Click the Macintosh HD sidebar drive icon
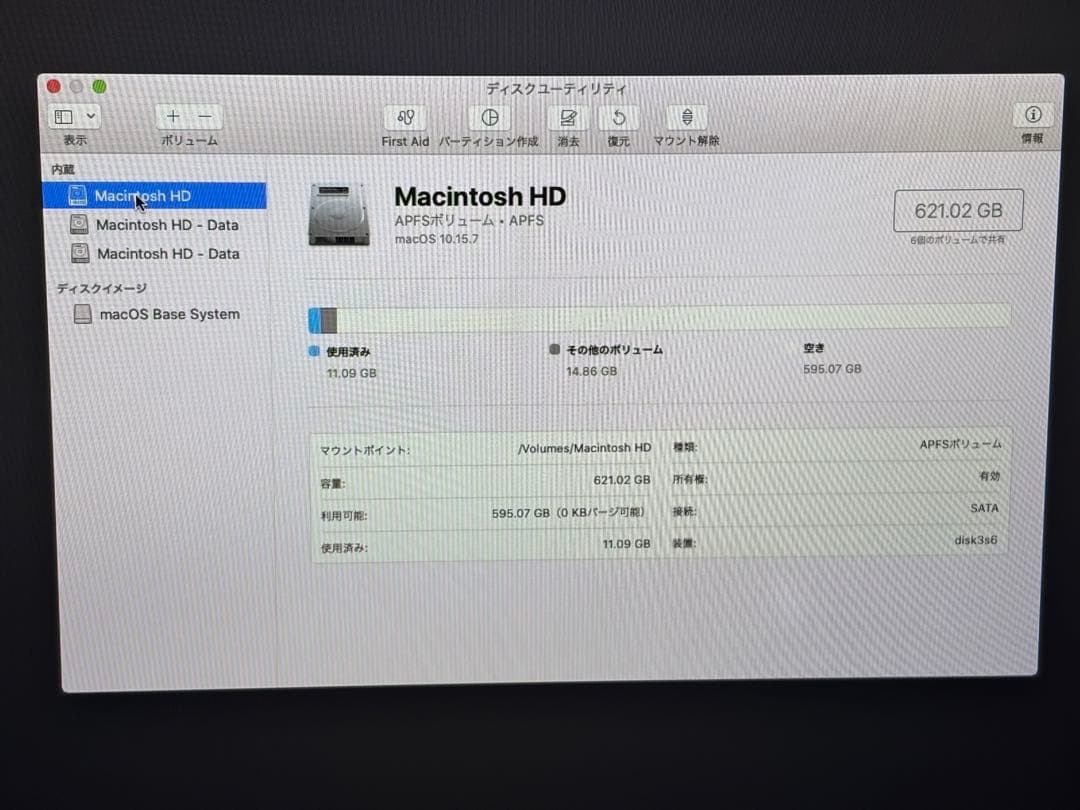This screenshot has width=1080, height=810. point(78,196)
